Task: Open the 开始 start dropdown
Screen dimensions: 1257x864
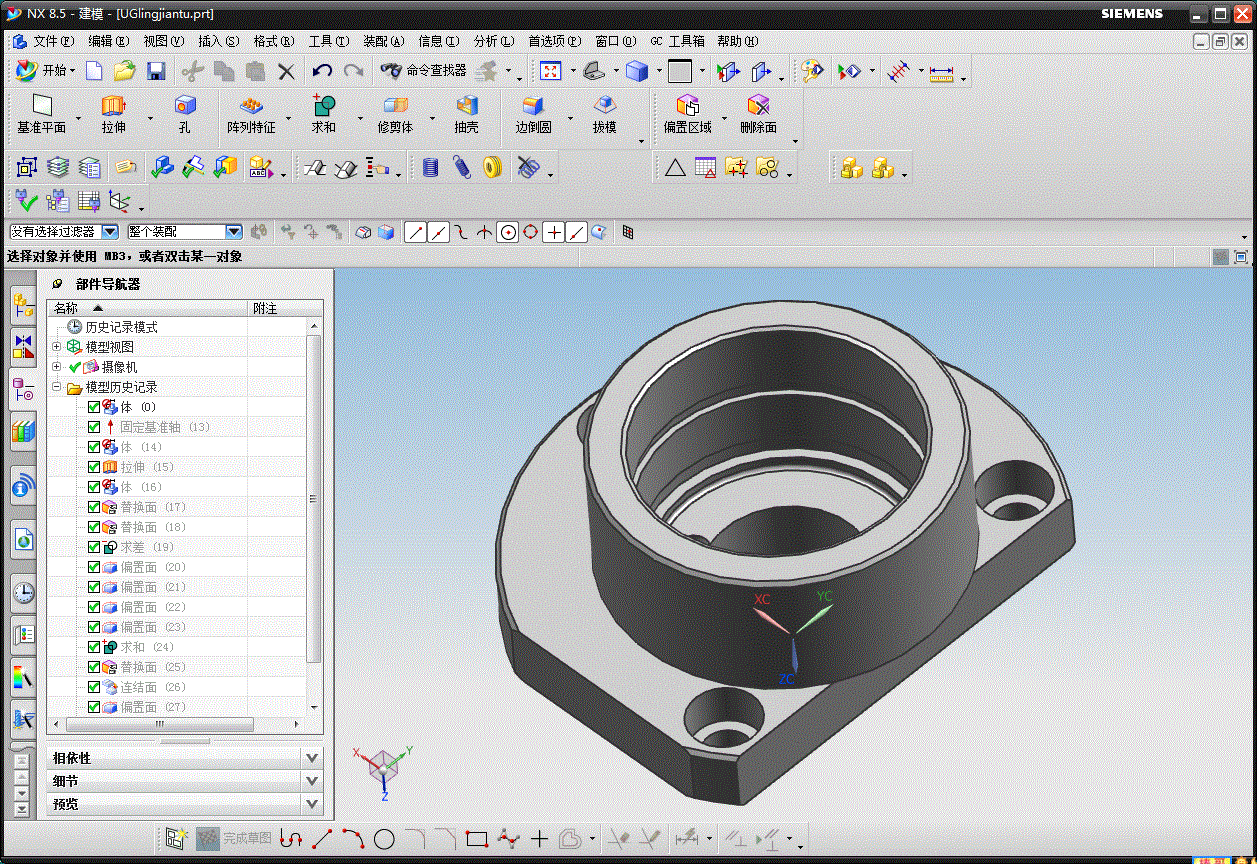Action: coord(45,71)
